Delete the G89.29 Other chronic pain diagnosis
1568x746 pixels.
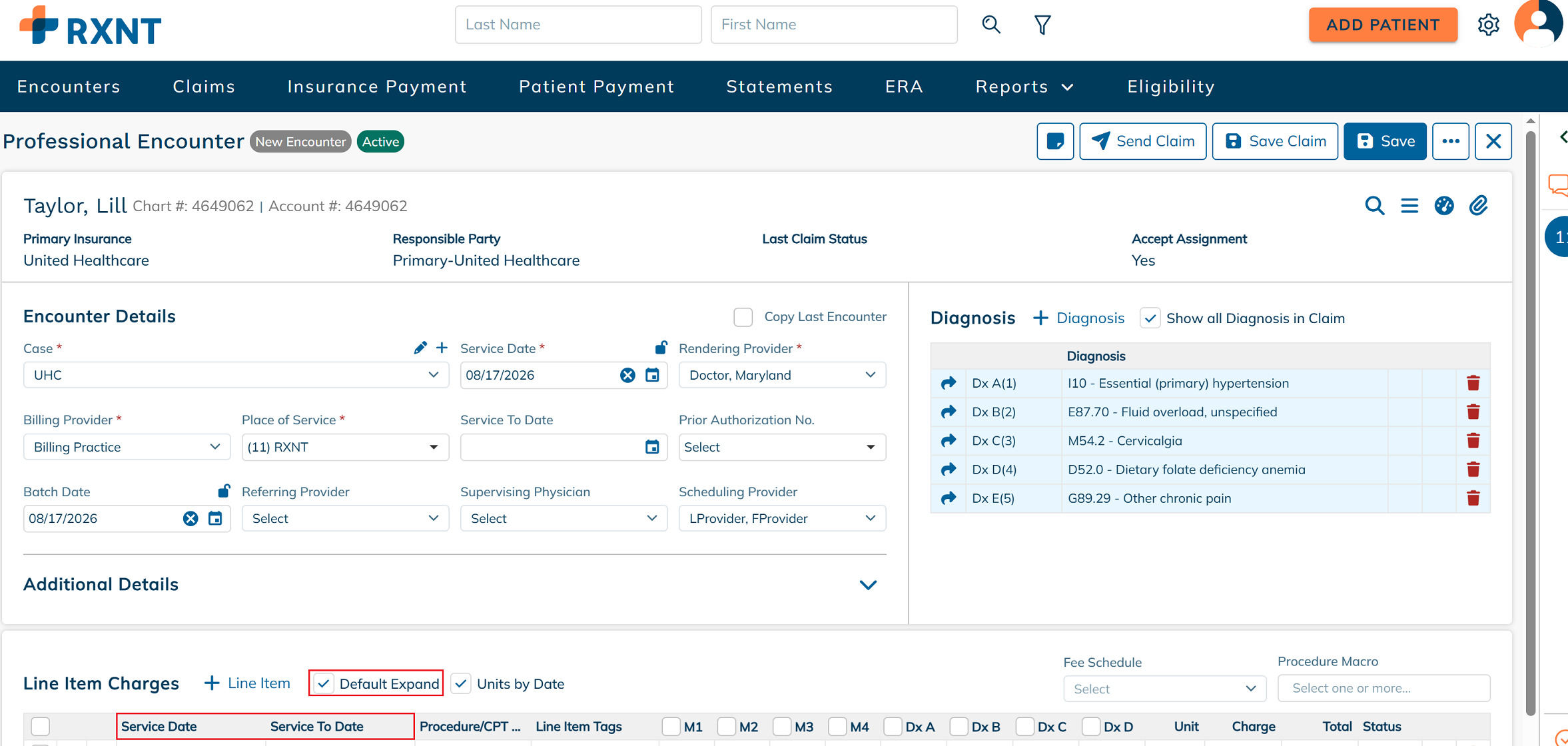coord(1473,498)
